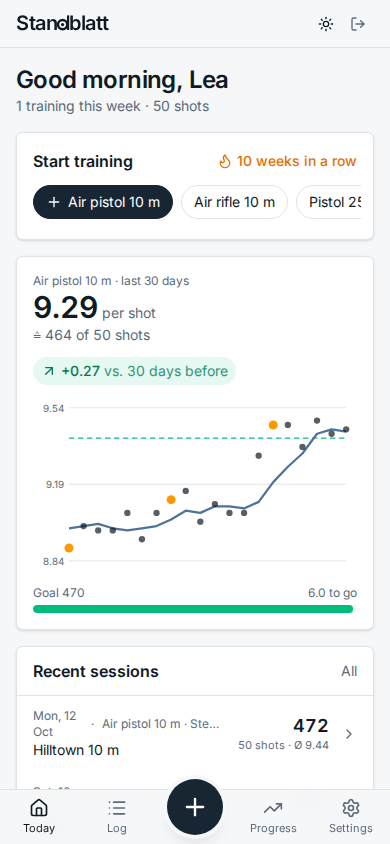Click the logout icon in header

coord(358,24)
